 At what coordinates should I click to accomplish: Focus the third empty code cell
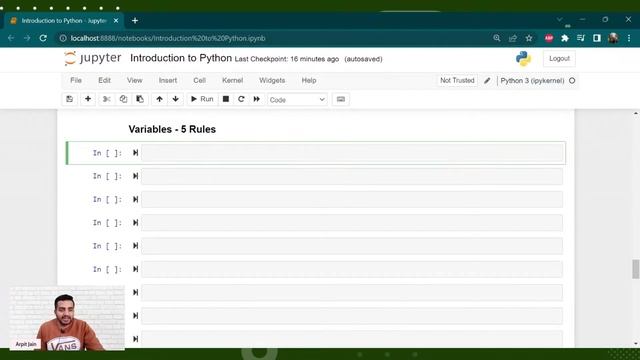click(352, 200)
